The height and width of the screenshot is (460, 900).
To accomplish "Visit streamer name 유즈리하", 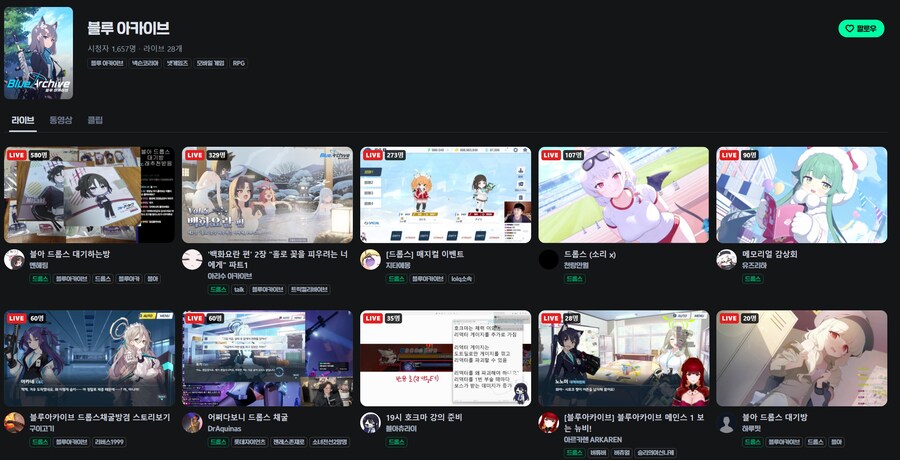I will pyautogui.click(x=754, y=266).
